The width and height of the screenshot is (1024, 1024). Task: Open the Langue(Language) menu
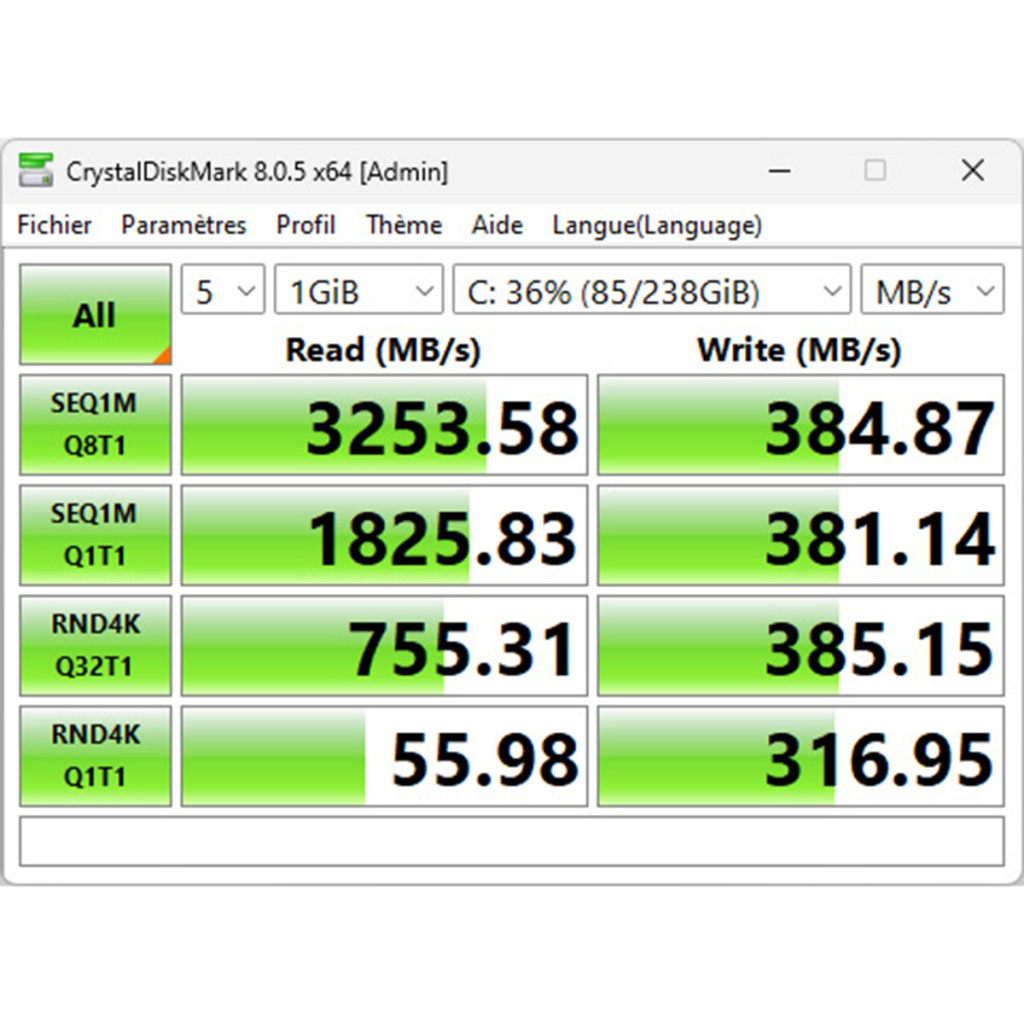[656, 225]
